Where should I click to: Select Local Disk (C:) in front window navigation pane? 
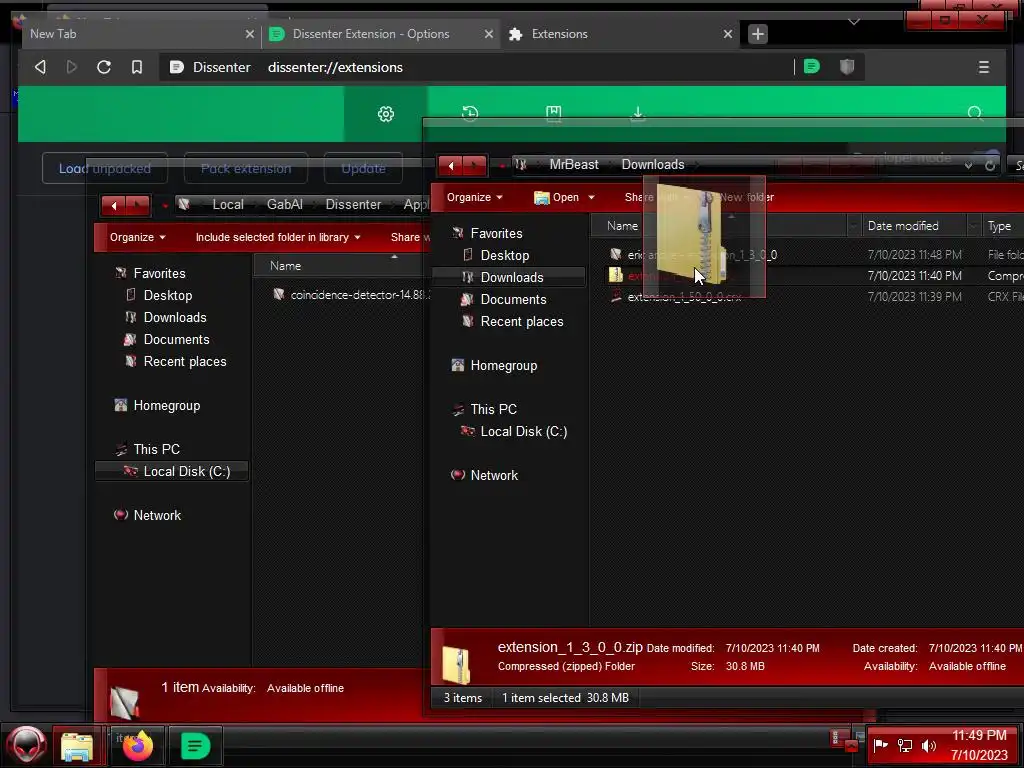click(524, 432)
